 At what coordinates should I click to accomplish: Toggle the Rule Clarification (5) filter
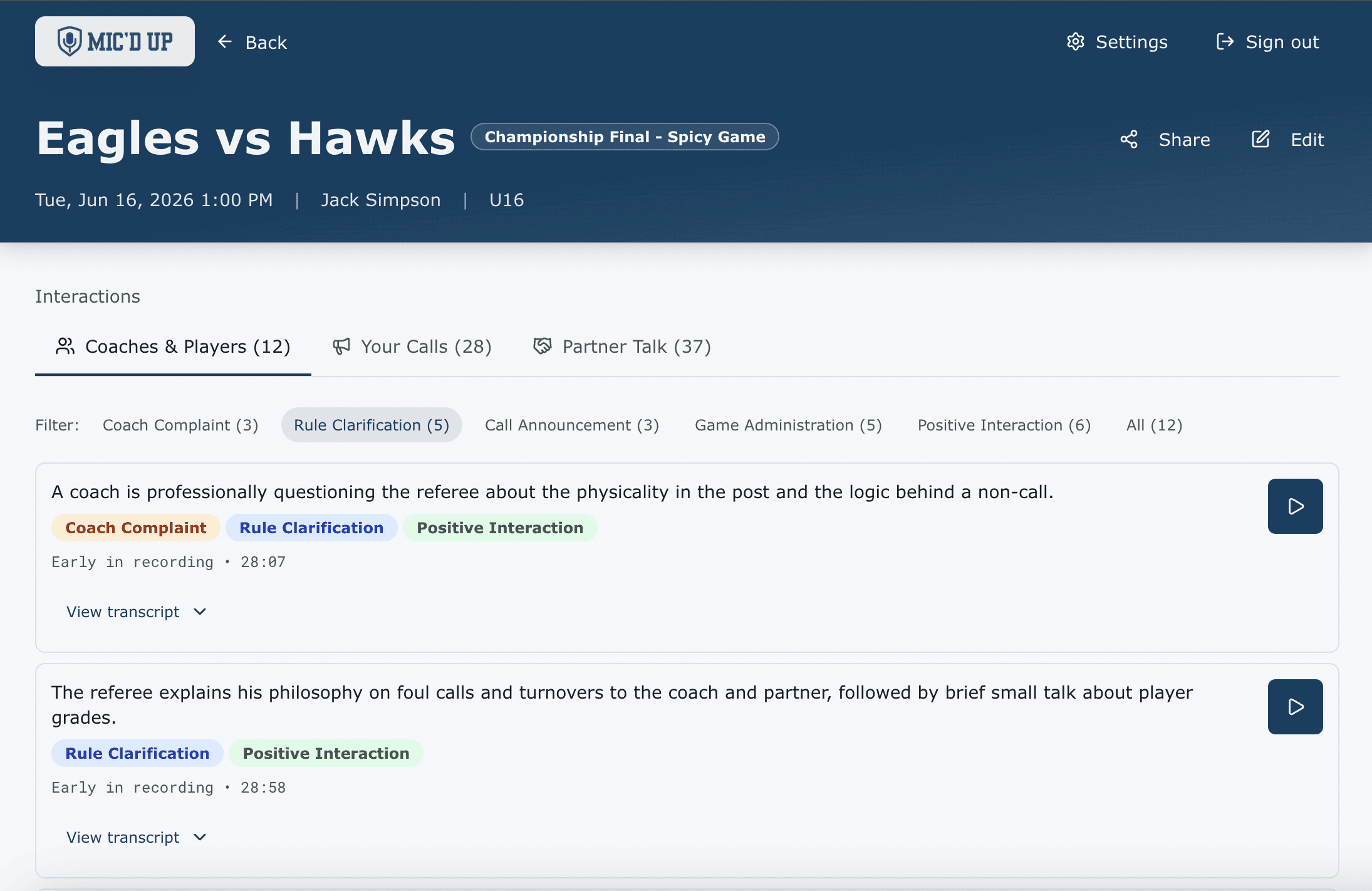(x=372, y=425)
